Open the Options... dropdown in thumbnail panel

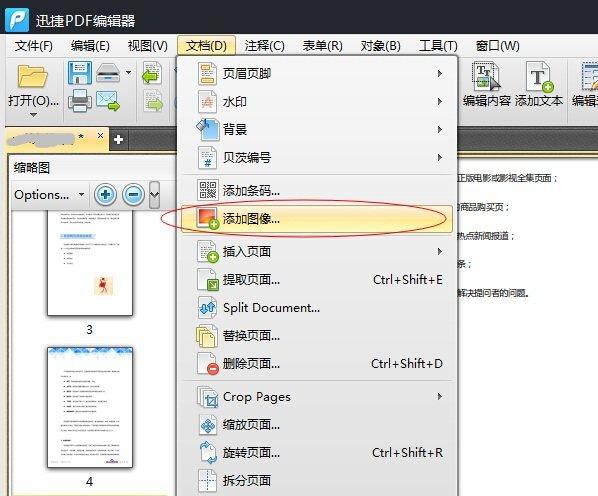point(49,195)
